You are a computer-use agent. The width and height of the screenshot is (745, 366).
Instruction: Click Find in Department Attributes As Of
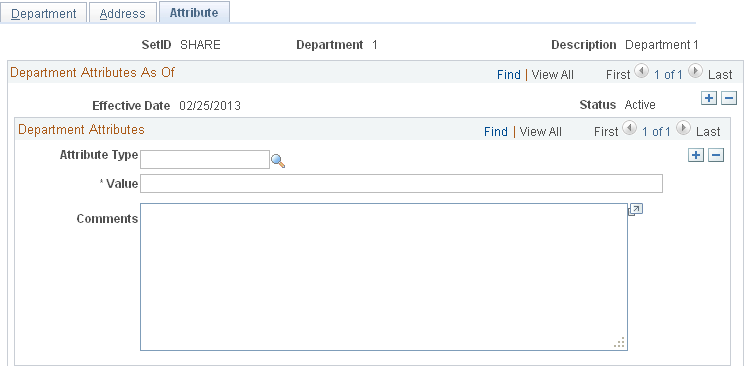(509, 75)
